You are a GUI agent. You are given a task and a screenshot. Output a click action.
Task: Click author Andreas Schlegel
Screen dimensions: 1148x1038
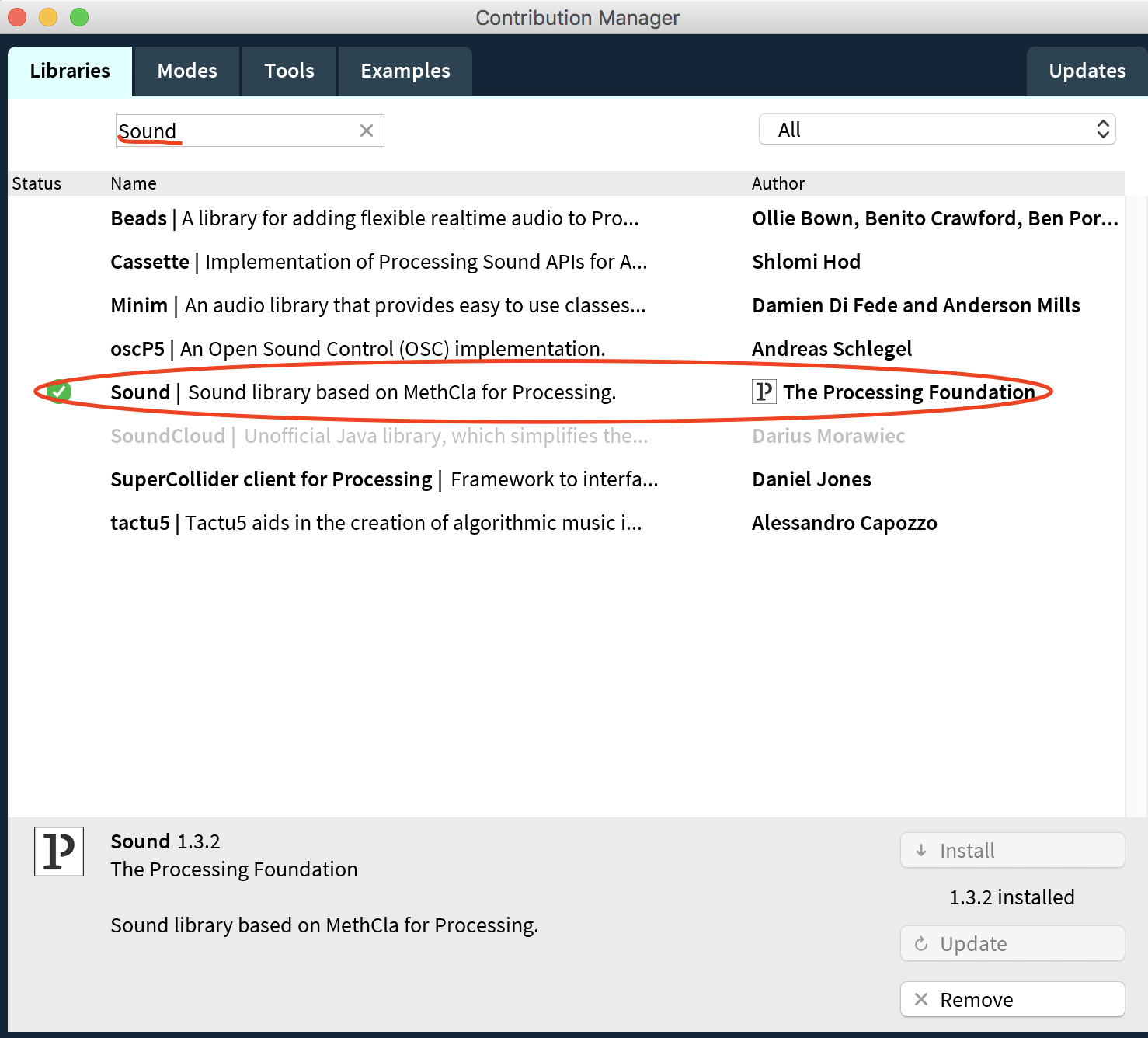(x=832, y=349)
